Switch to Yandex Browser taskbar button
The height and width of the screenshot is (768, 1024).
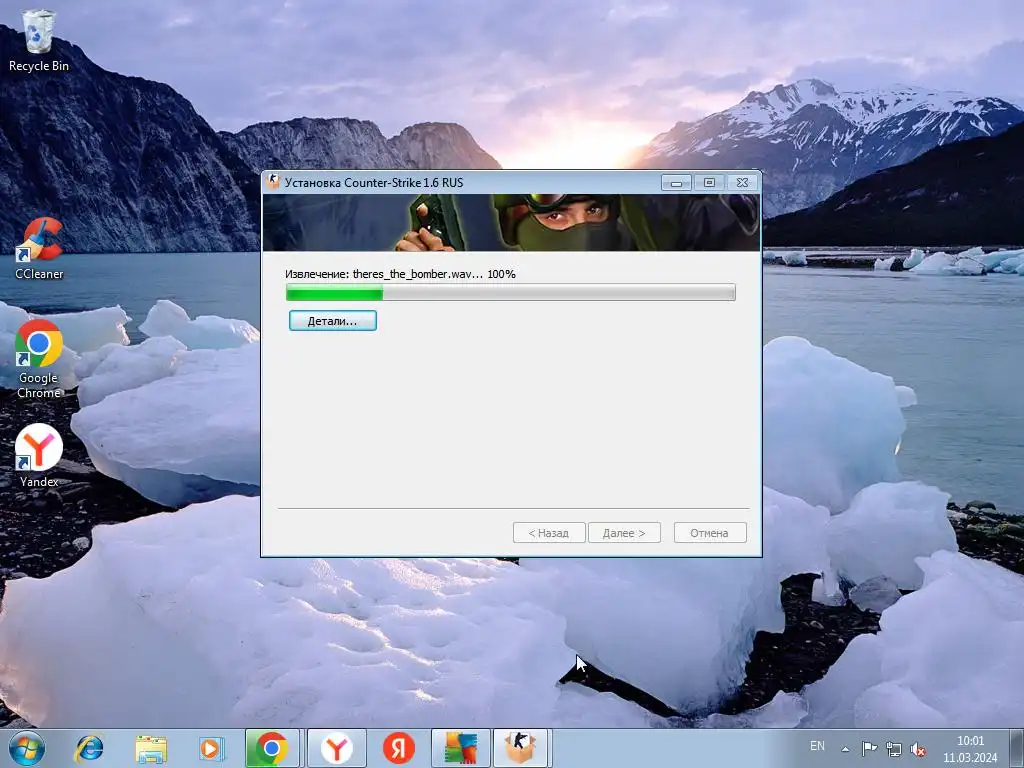[336, 748]
